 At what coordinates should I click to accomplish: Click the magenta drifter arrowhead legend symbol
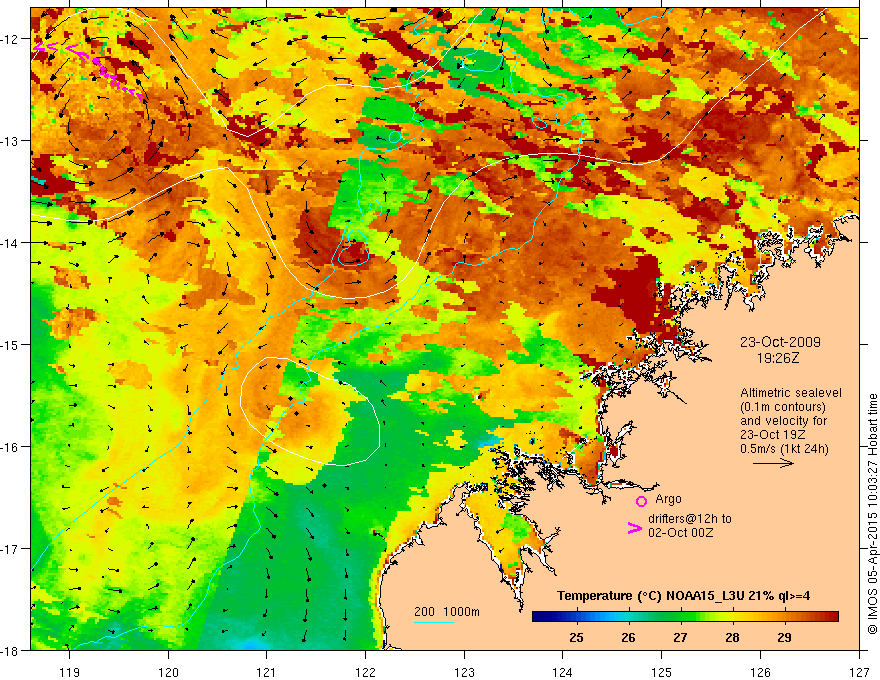pyautogui.click(x=635, y=528)
